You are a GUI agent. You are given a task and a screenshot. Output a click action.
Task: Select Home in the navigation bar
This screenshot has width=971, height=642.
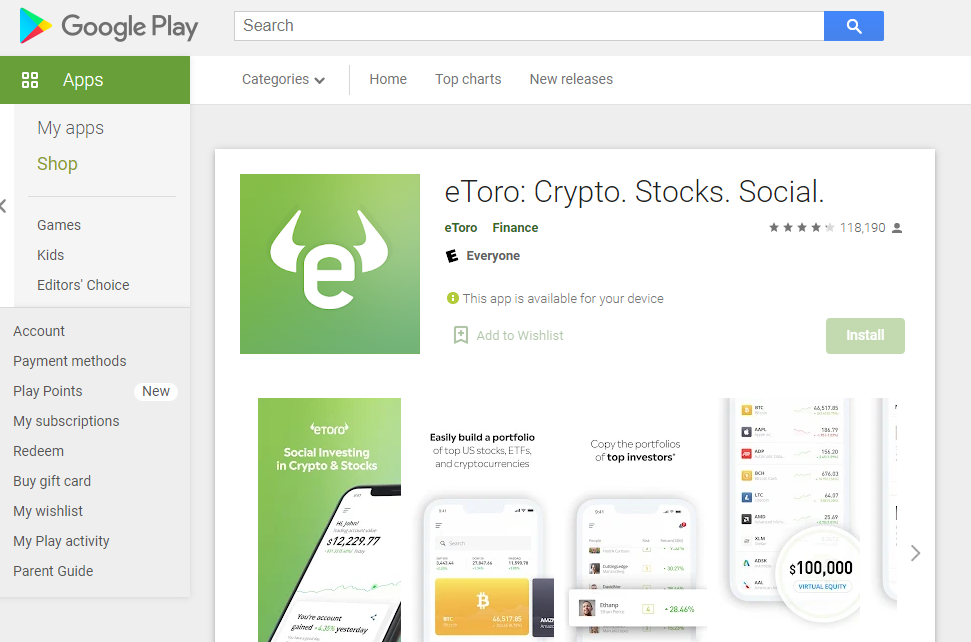tap(388, 79)
